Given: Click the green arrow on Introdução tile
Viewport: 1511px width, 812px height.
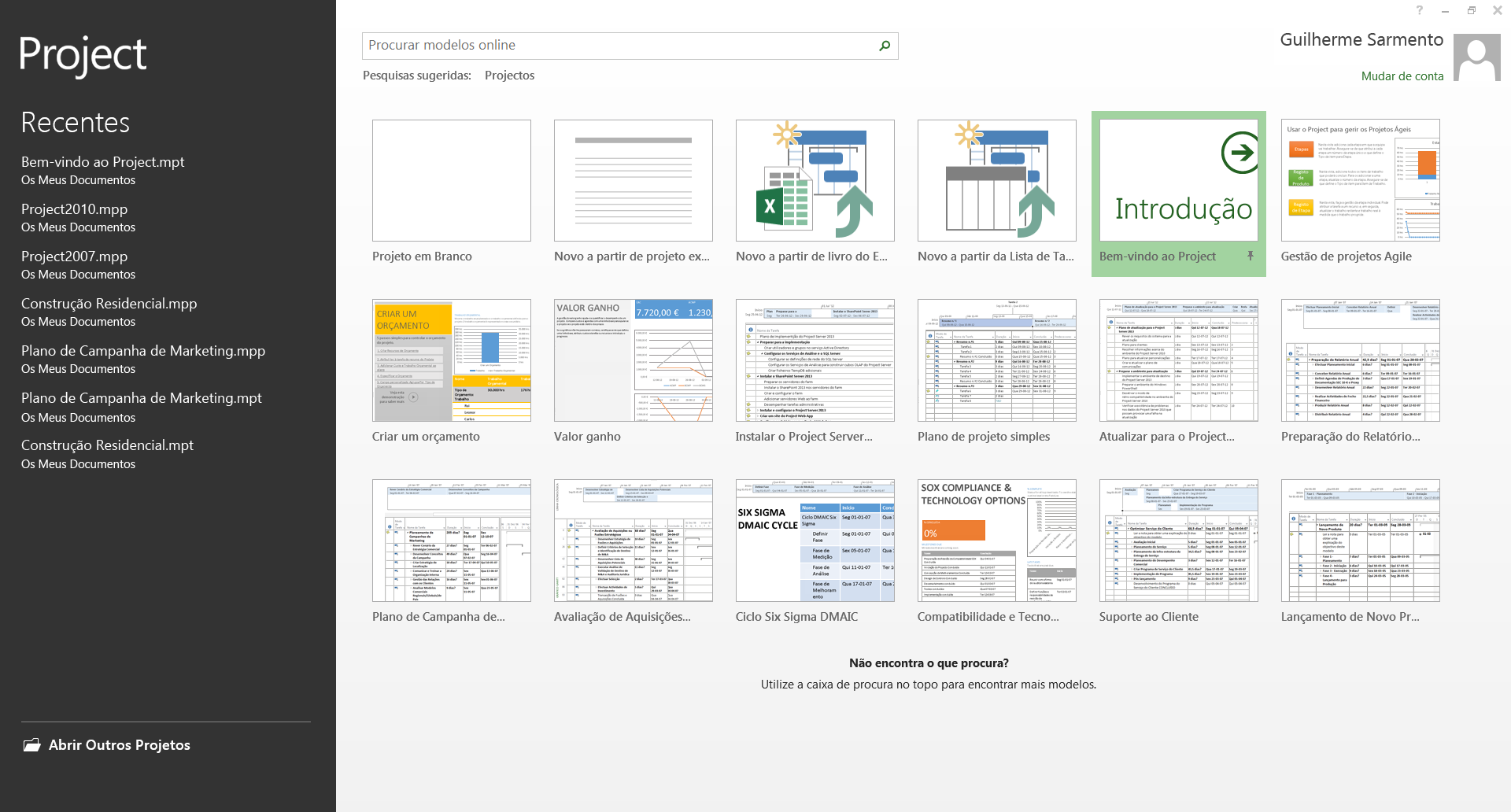Looking at the screenshot, I should 1239,152.
